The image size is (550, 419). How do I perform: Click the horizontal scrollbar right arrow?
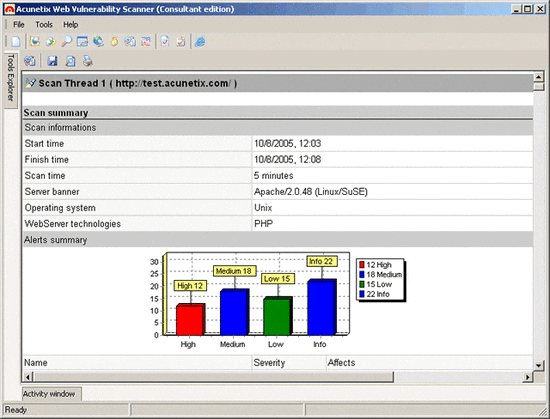(527, 377)
